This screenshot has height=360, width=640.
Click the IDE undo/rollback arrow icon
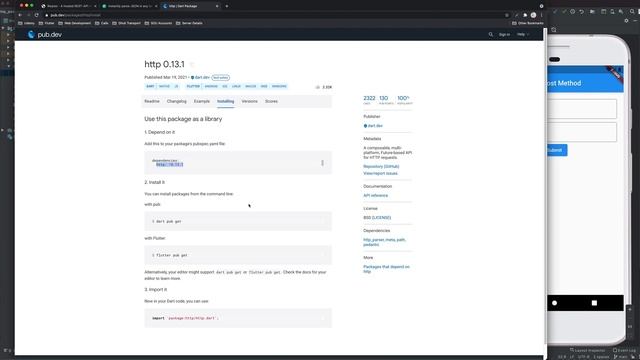coord(582,12)
